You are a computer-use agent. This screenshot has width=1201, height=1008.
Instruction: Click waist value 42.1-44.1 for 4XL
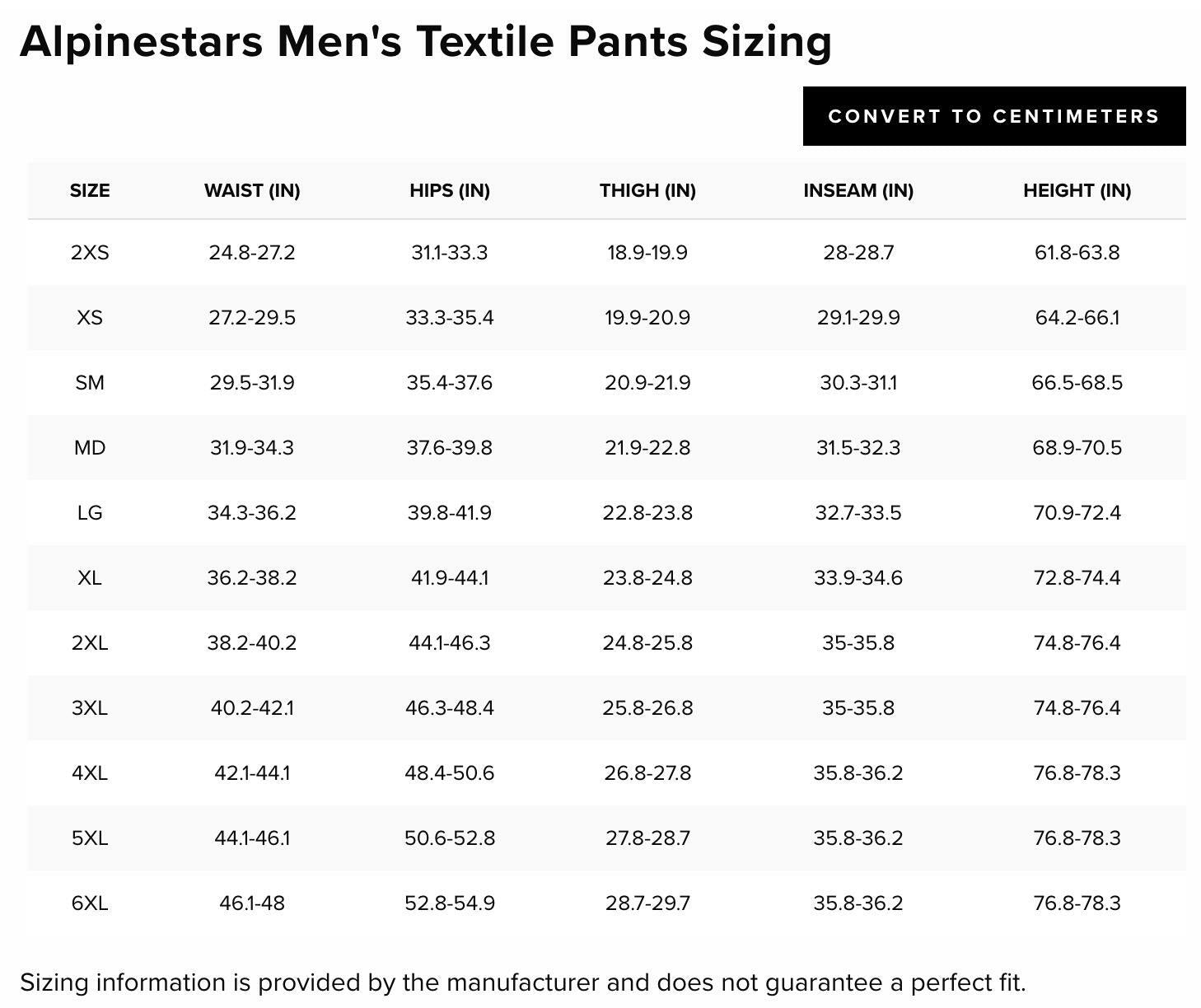(x=252, y=772)
